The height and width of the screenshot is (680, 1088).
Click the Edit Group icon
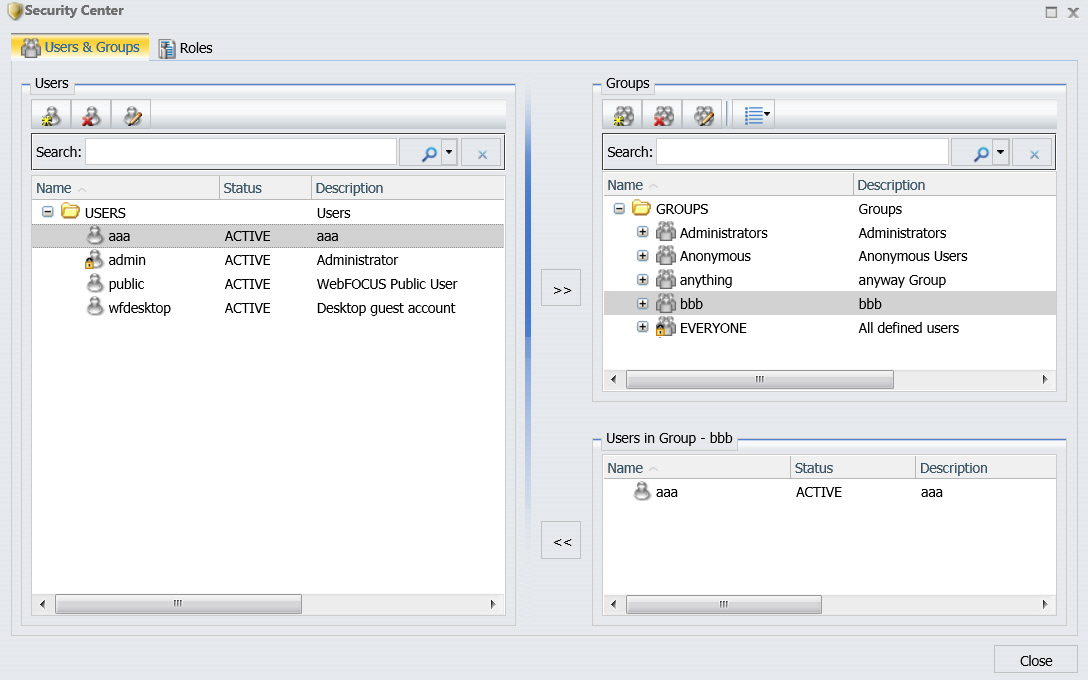[x=703, y=115]
